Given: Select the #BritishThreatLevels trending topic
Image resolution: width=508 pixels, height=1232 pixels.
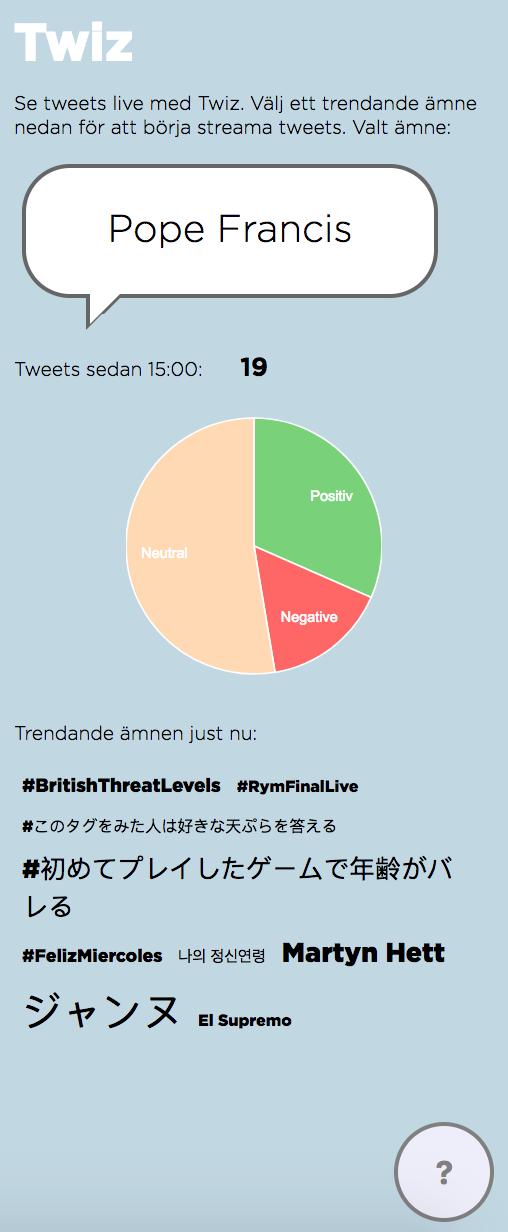Looking at the screenshot, I should tap(121, 786).
